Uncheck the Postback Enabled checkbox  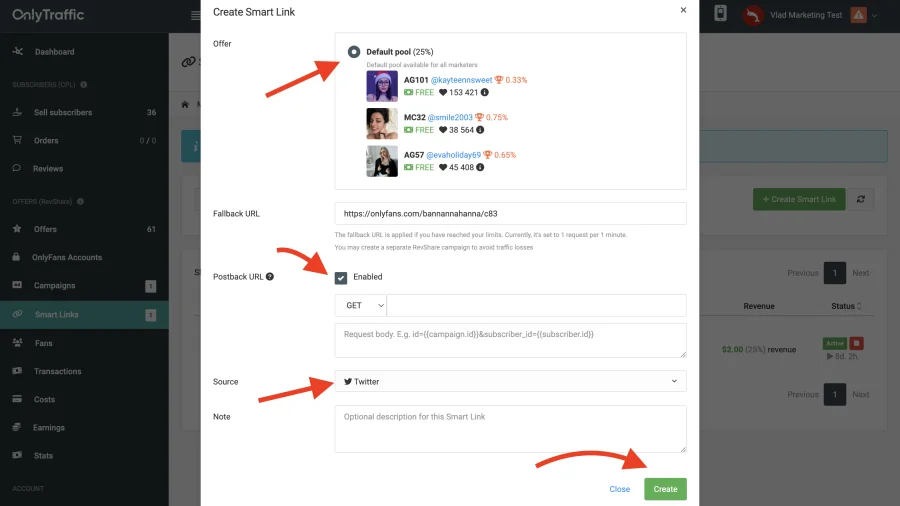pyautogui.click(x=341, y=277)
